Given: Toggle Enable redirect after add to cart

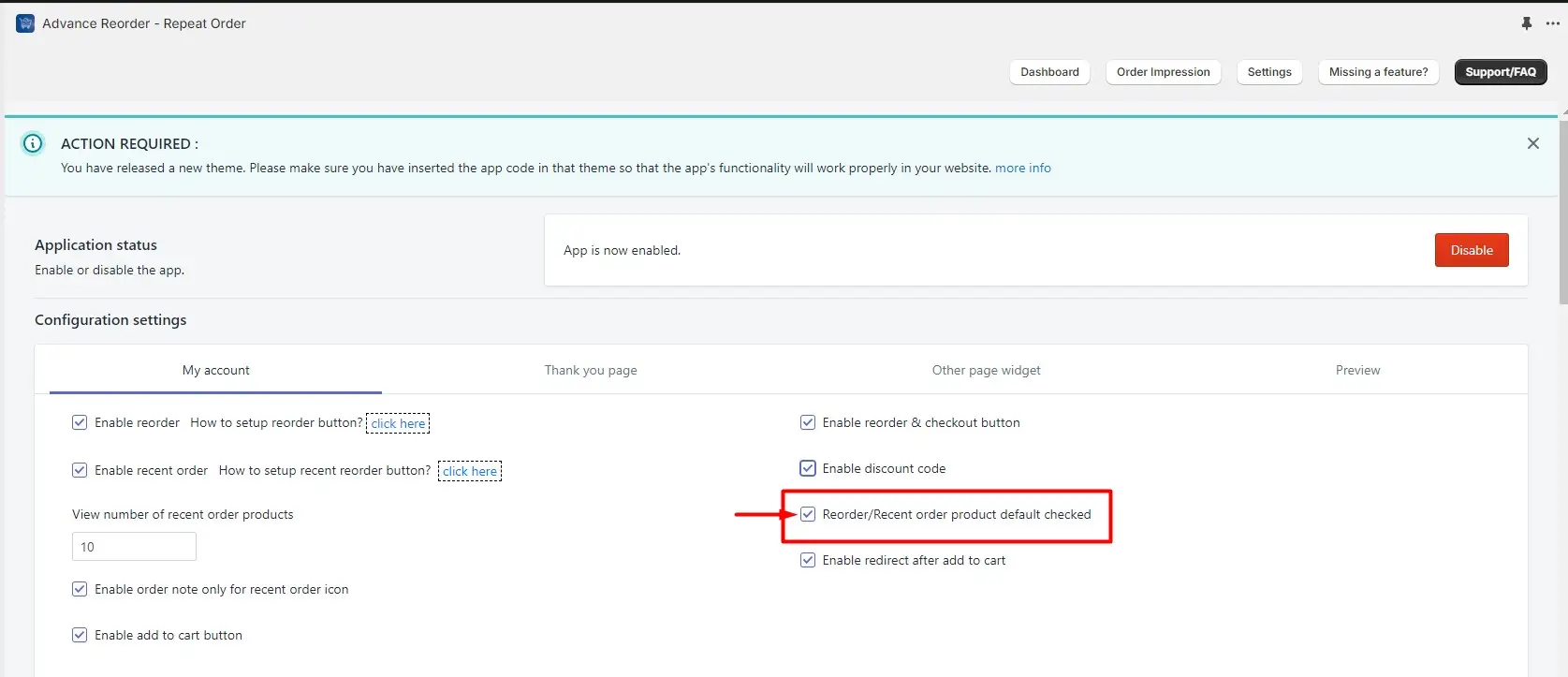Looking at the screenshot, I should [808, 560].
